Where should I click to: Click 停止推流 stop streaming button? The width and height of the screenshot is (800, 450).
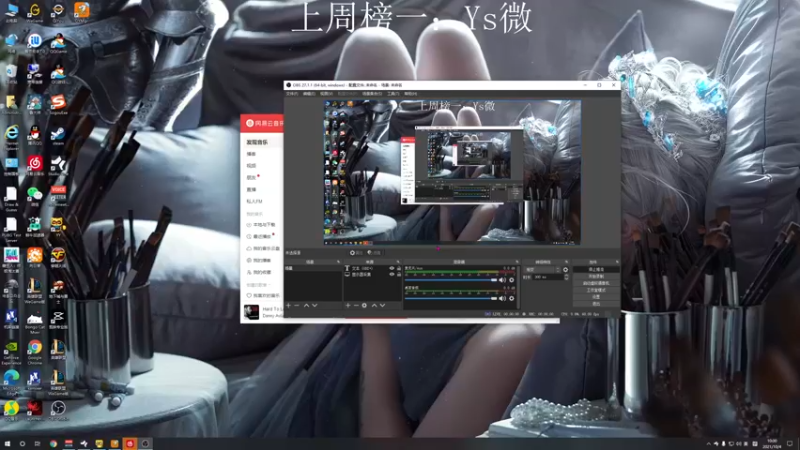(596, 269)
